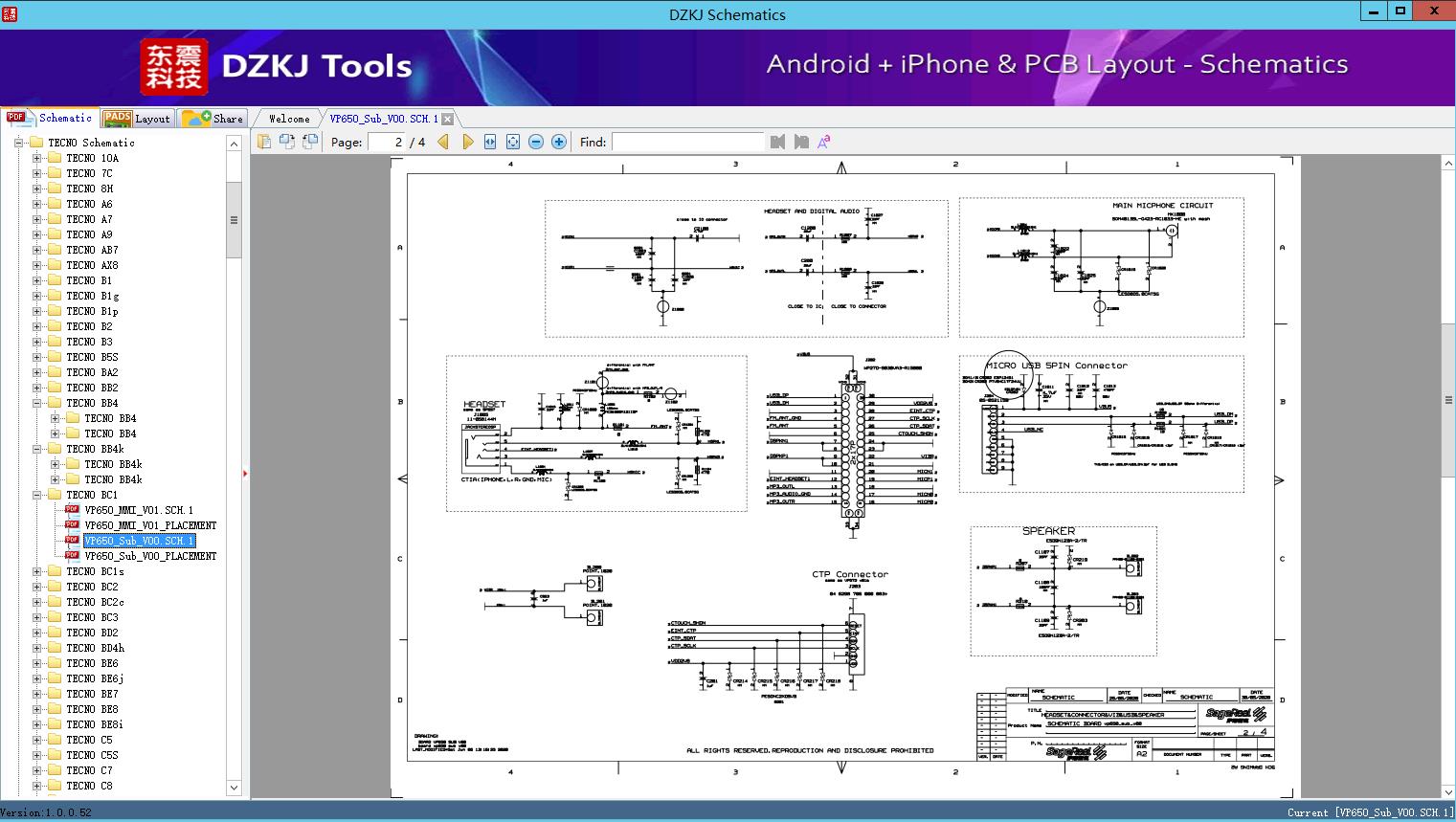Click the tree panel scrollbar thumb
1456x822 pixels.
coord(234,219)
